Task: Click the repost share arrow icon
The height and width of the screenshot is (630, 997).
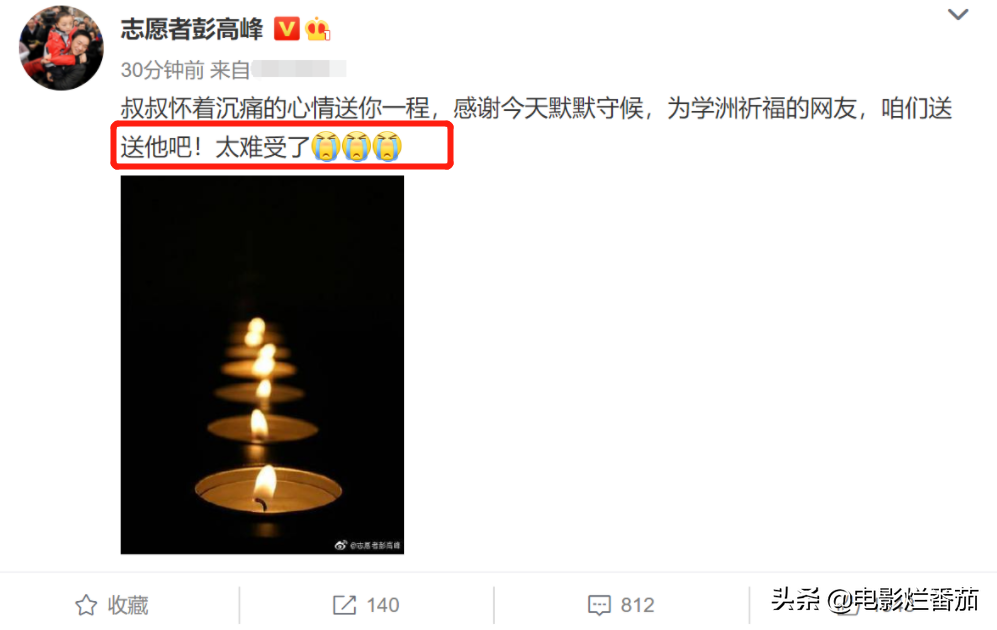Action: [x=345, y=605]
